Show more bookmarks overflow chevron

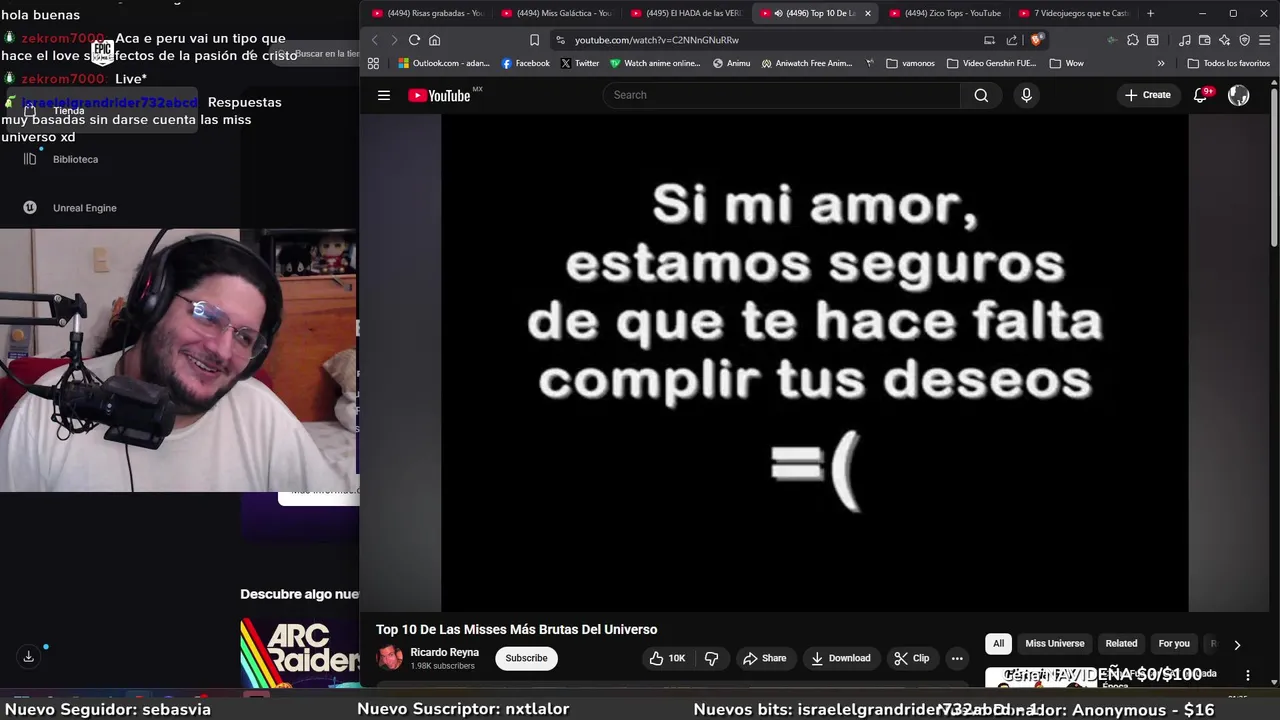[1161, 63]
